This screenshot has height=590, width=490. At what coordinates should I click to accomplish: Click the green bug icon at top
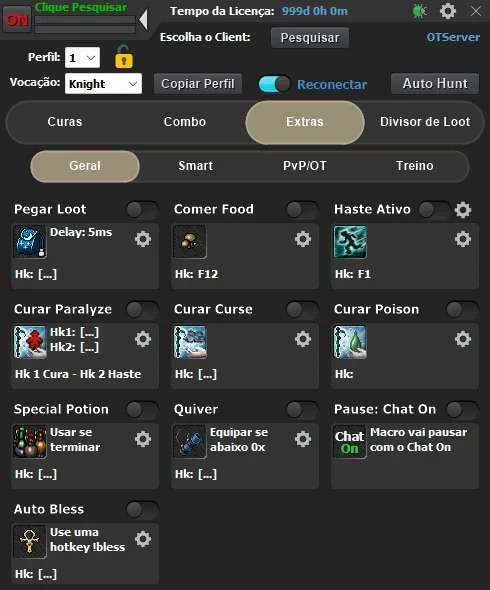419,11
